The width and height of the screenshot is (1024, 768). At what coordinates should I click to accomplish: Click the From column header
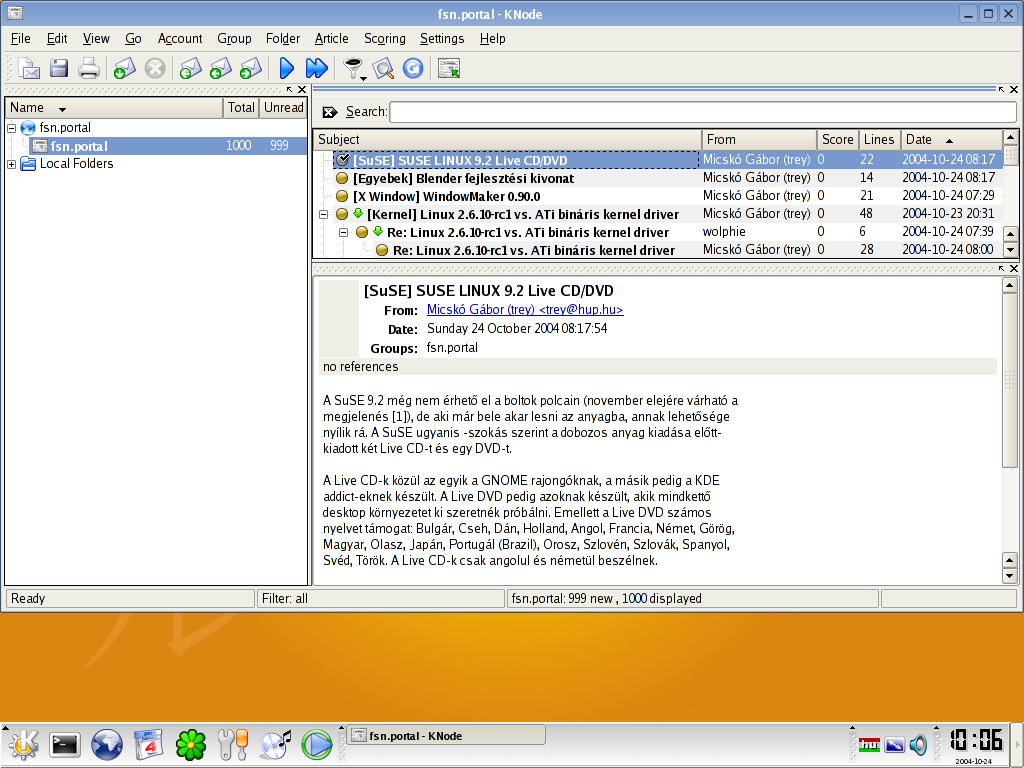click(x=759, y=140)
